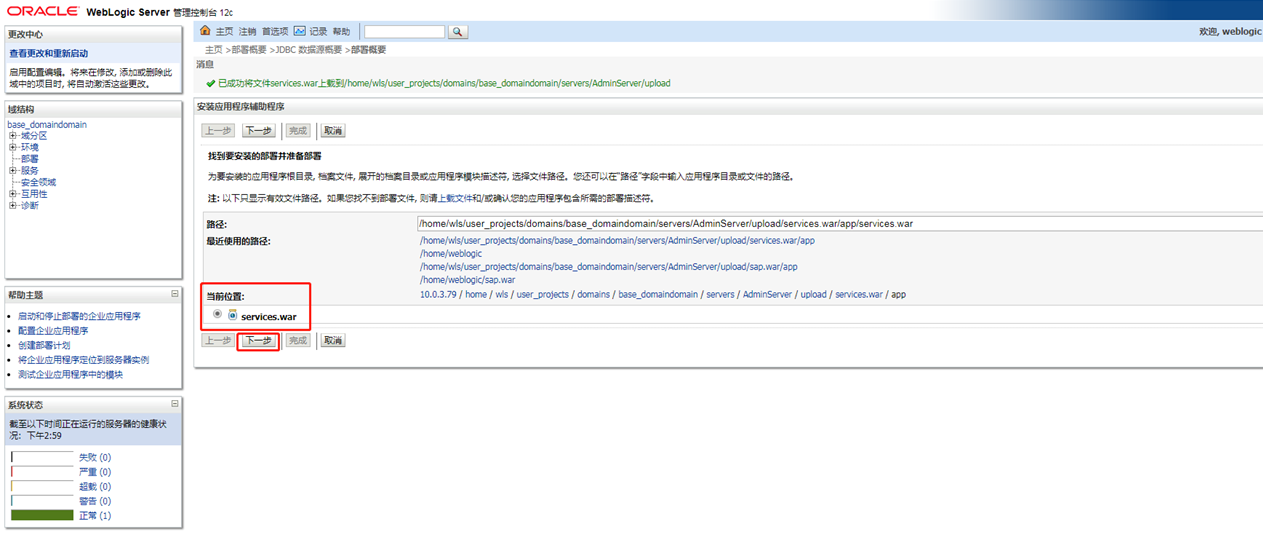The image size is (1263, 540).
Task: Click inside the toolbar search field
Action: (404, 32)
